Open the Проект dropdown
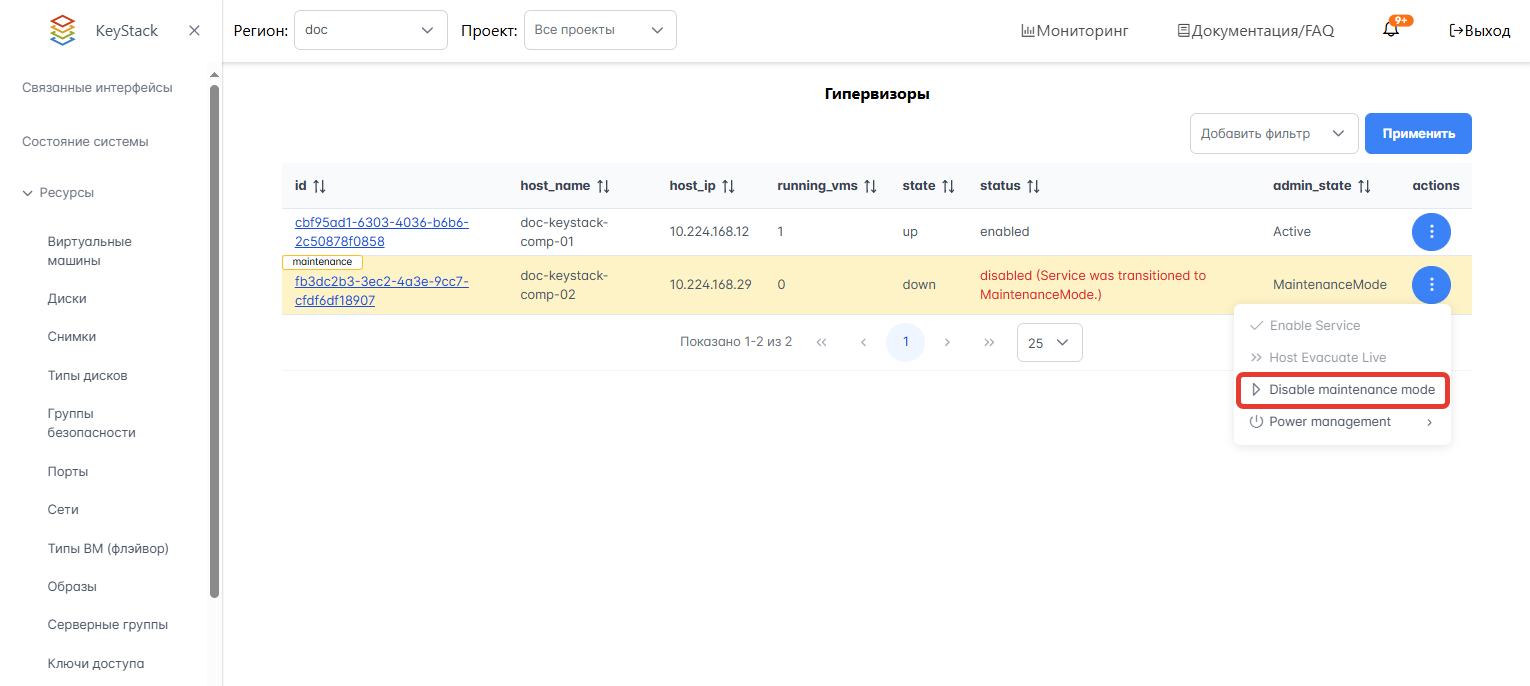 click(x=600, y=30)
